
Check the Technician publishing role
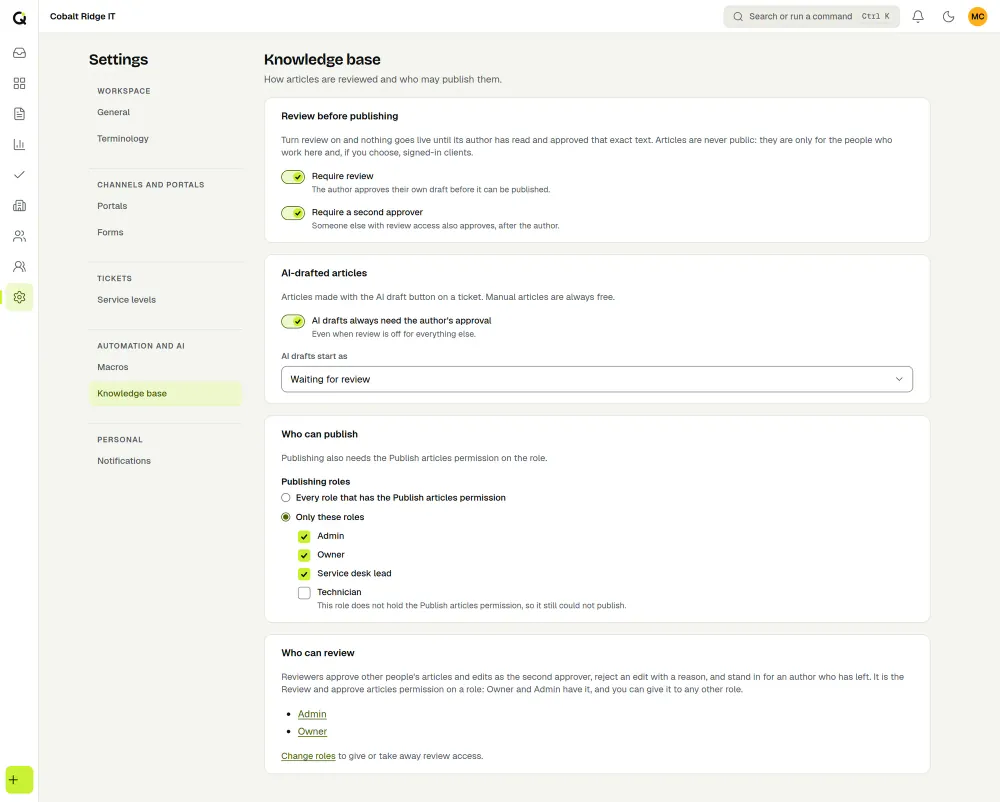[x=304, y=593]
